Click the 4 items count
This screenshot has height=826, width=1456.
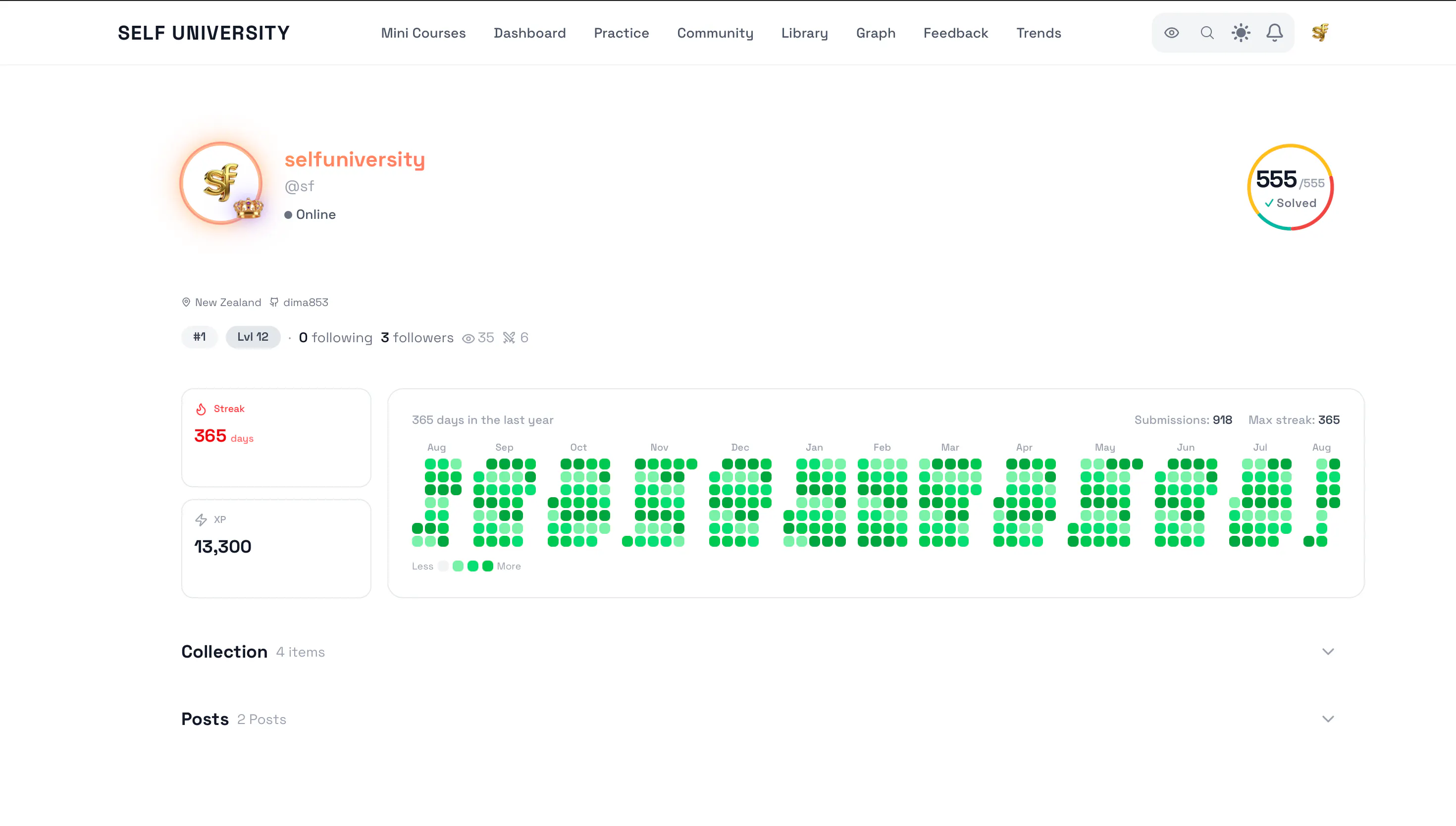(300, 652)
